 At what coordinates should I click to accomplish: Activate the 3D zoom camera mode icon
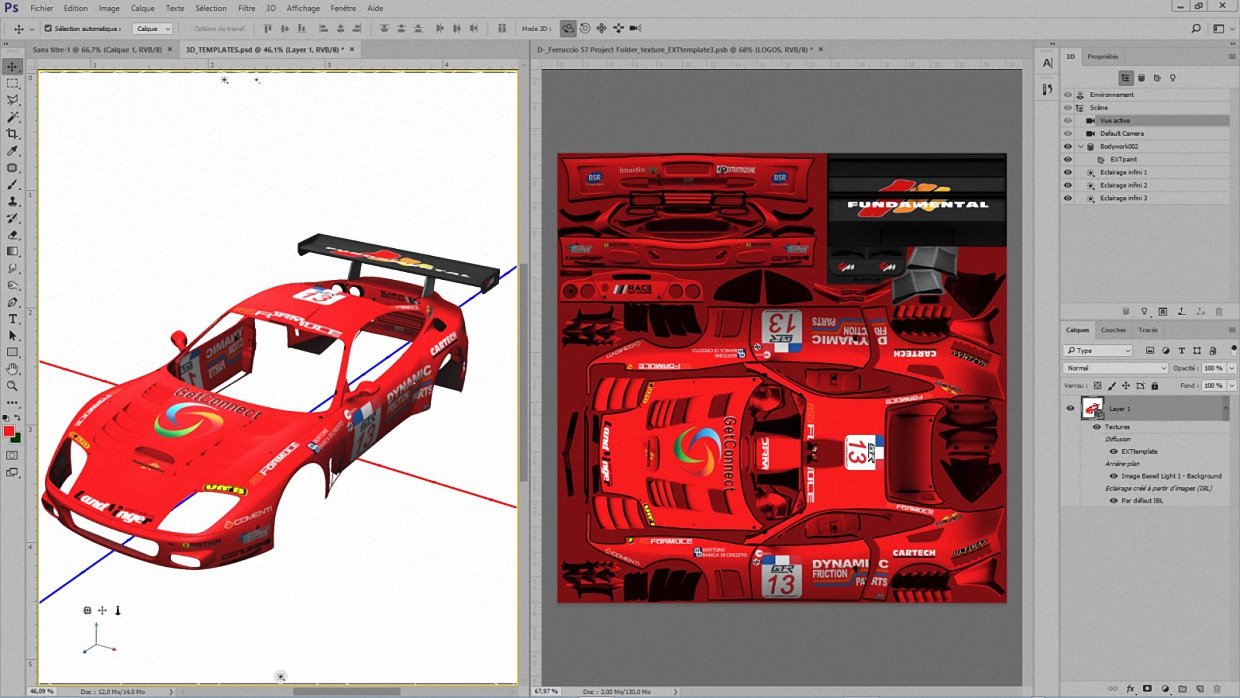coord(636,28)
